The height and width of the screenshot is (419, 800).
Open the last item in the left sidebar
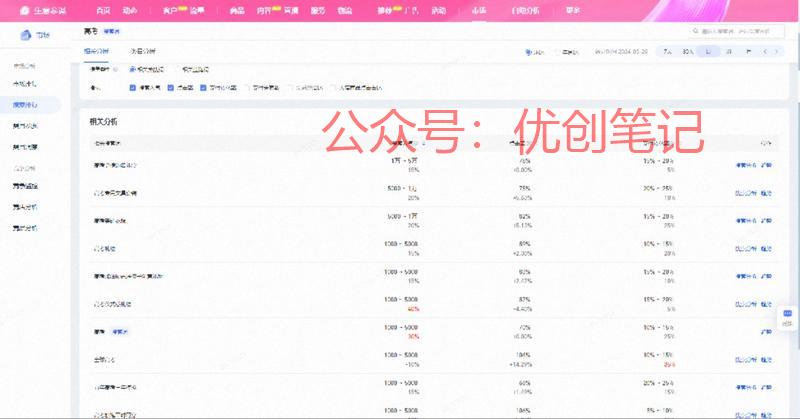25,228
